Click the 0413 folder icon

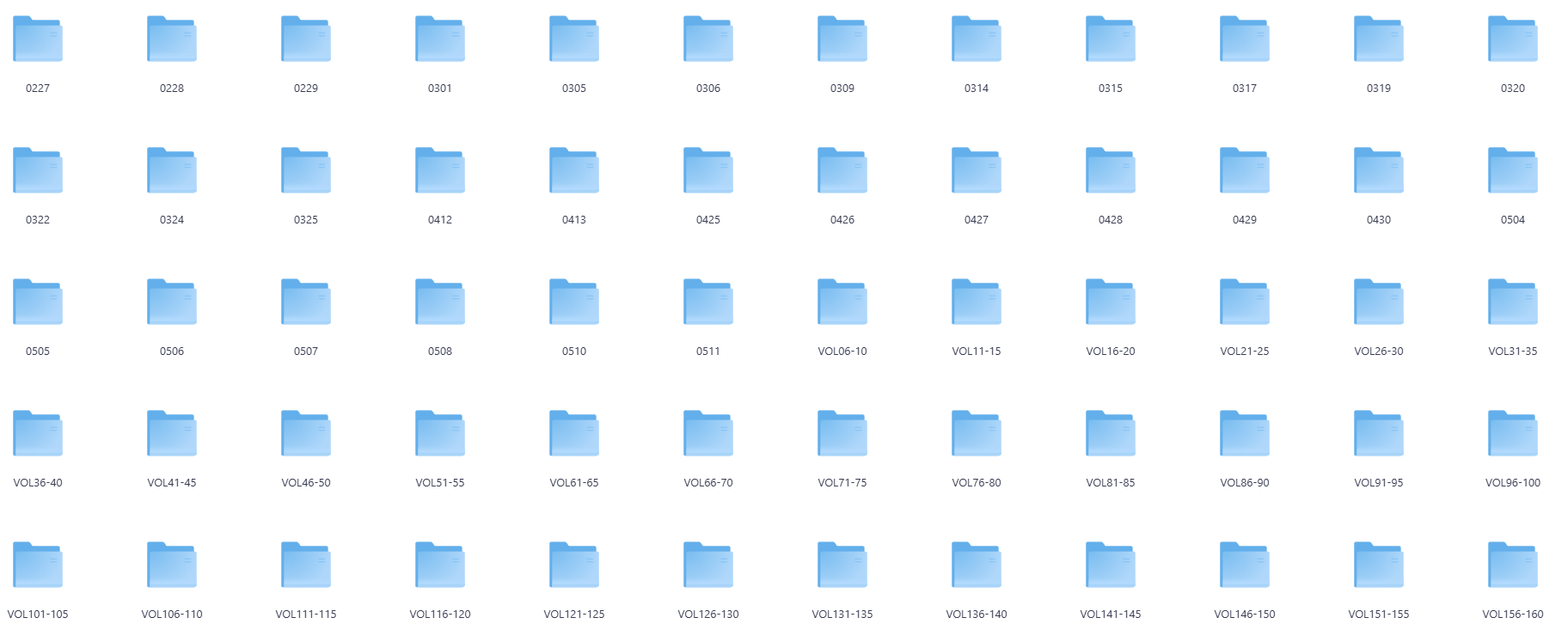[574, 170]
